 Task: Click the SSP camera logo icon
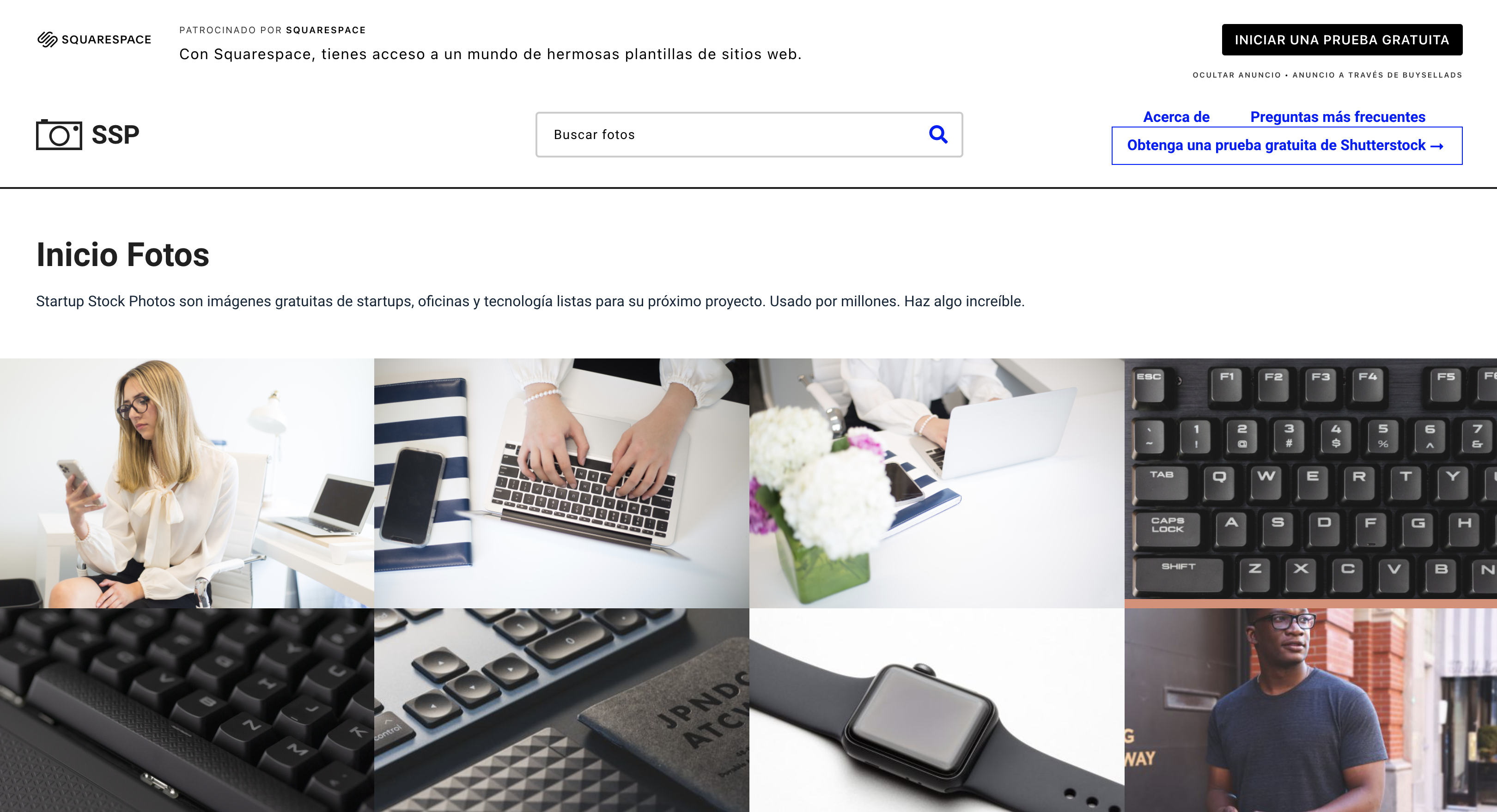(59, 135)
